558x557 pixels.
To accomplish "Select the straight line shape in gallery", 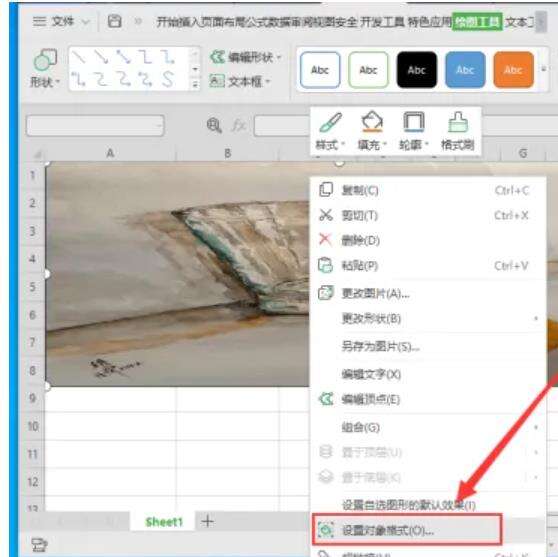I will click(78, 57).
